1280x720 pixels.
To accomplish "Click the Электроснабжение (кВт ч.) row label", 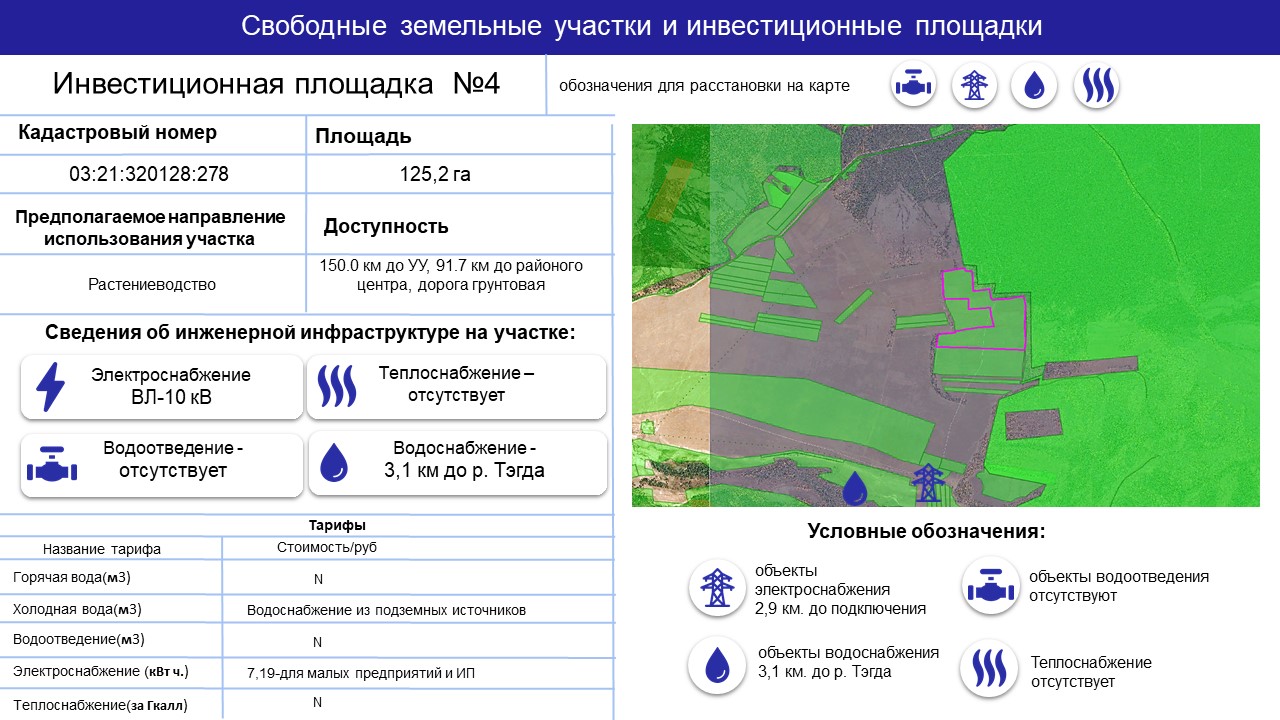I will pos(100,671).
